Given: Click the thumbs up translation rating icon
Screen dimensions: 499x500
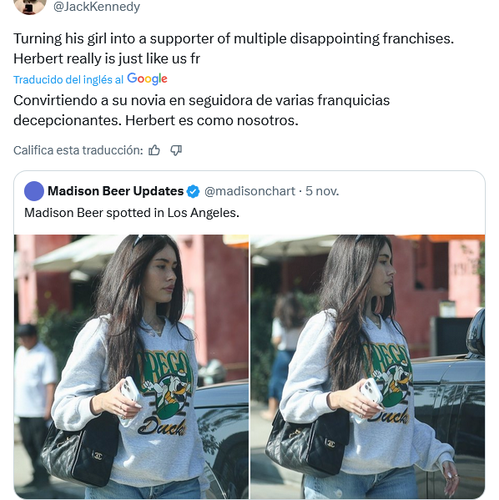Looking at the screenshot, I should point(154,151).
